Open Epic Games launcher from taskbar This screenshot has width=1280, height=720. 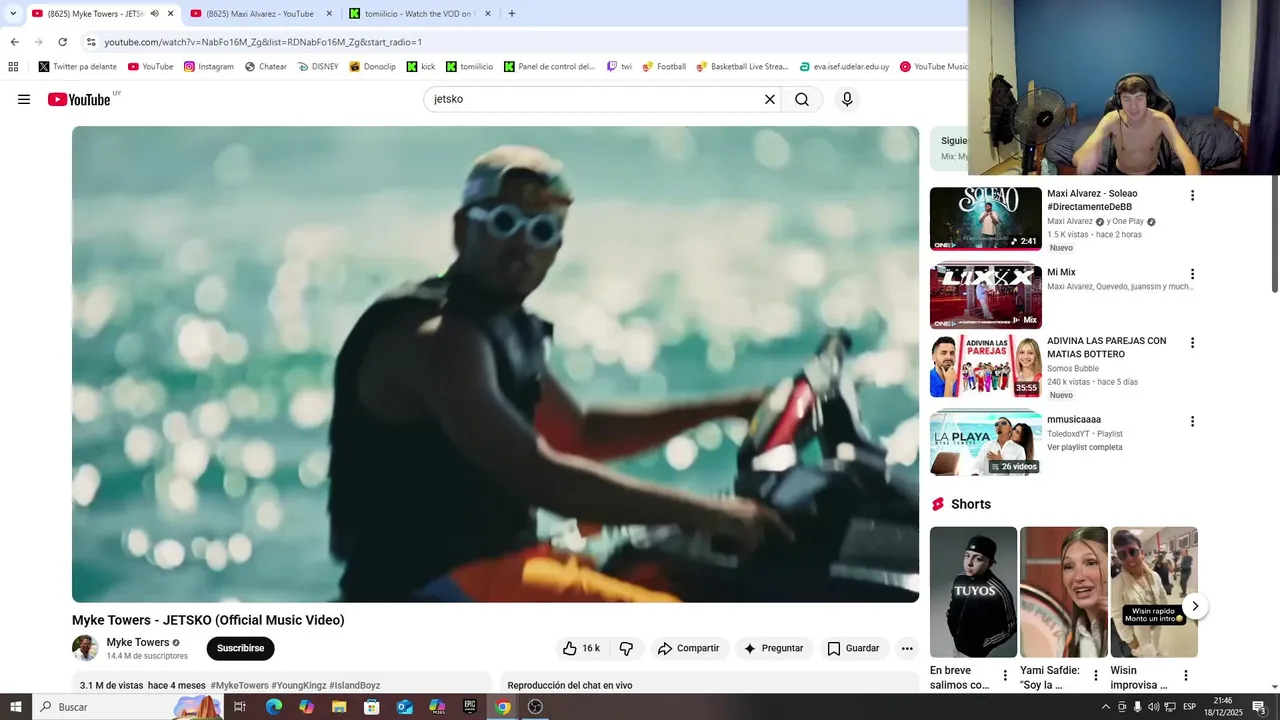tap(470, 707)
